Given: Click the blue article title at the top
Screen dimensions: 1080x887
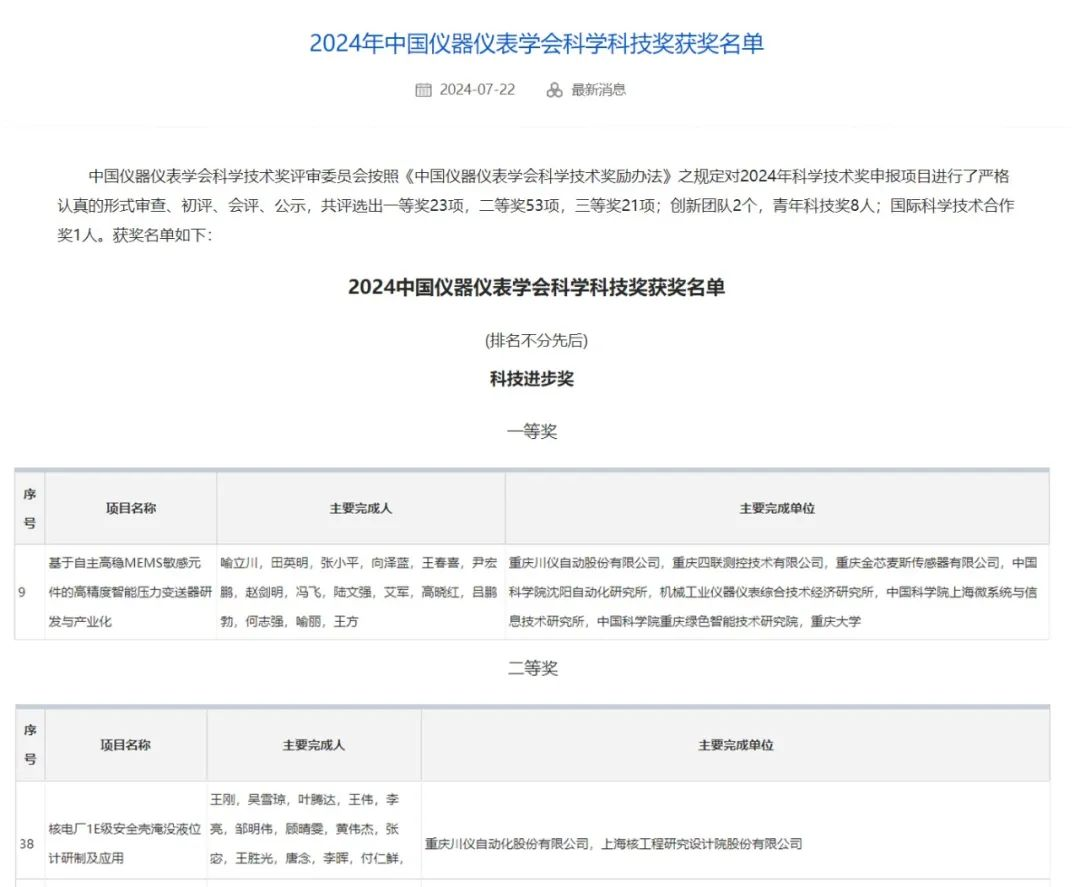Looking at the screenshot, I should click(x=536, y=44).
